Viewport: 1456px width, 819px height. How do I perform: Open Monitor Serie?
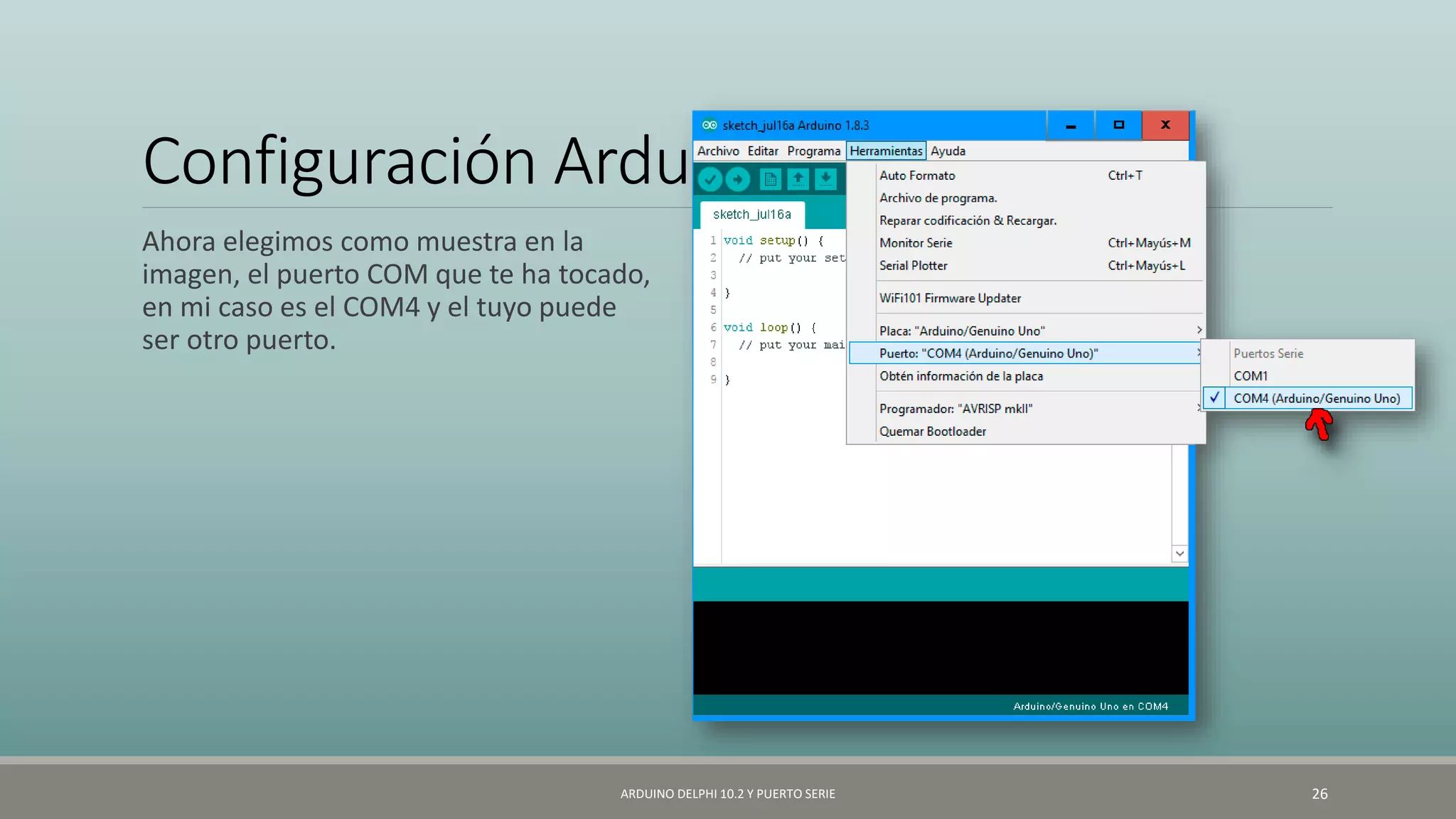[x=1026, y=243]
